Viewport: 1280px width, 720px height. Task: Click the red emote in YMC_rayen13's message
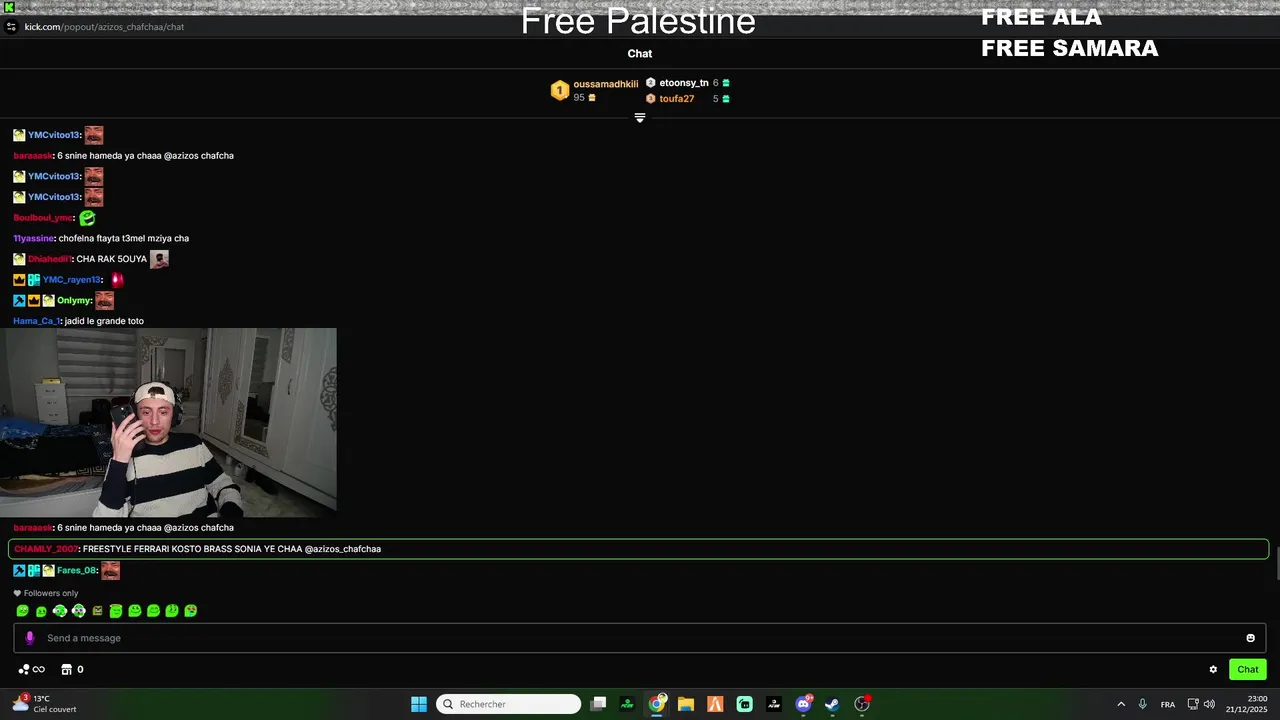[x=117, y=280]
